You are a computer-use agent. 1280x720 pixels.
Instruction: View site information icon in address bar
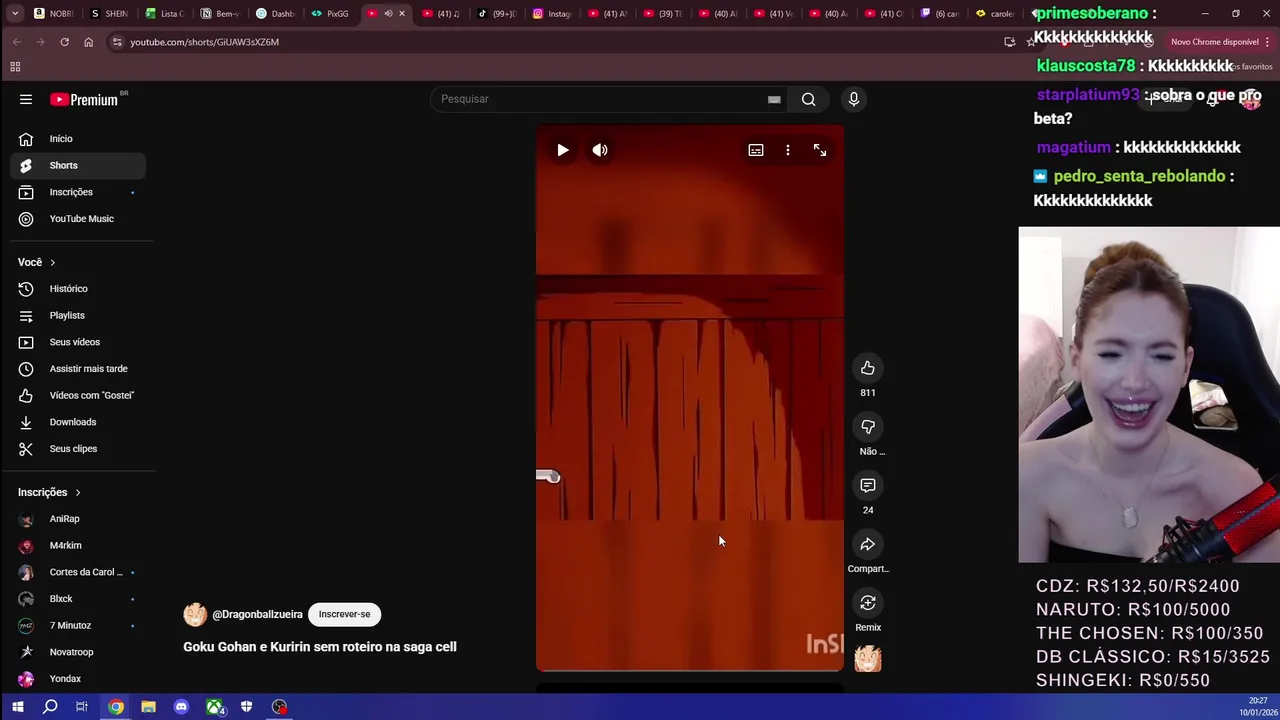pos(117,42)
